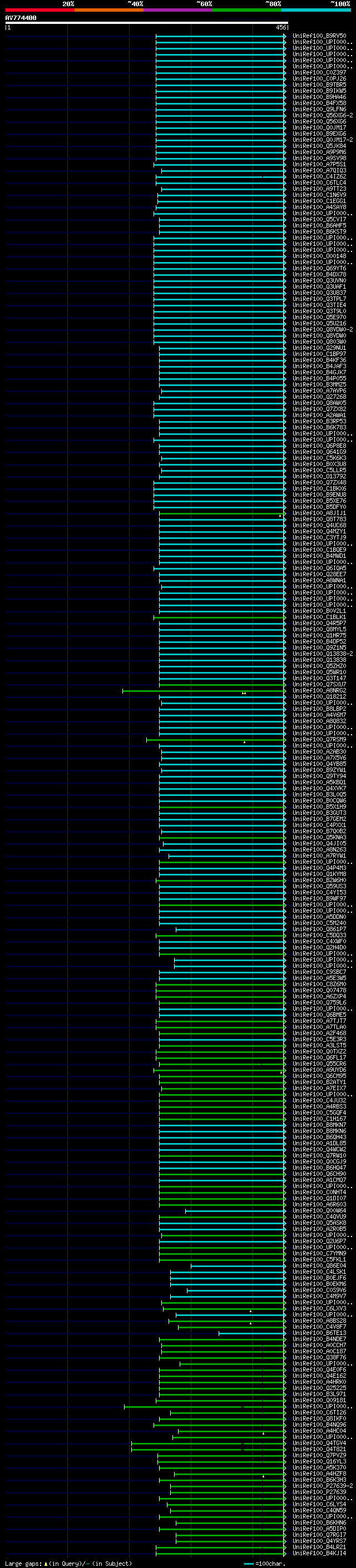Click the short cyan B6TE13 alignment bar

(x=252, y=1333)
